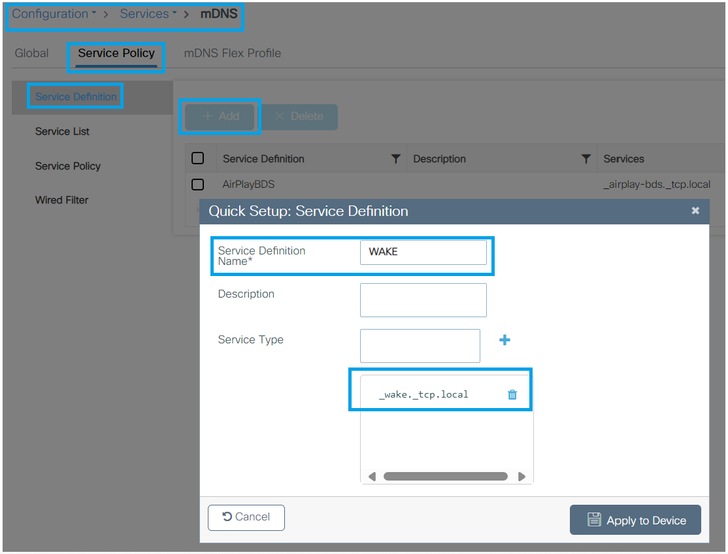This screenshot has width=728, height=554.
Task: Close the Quick Setup dialog
Action: tap(695, 211)
